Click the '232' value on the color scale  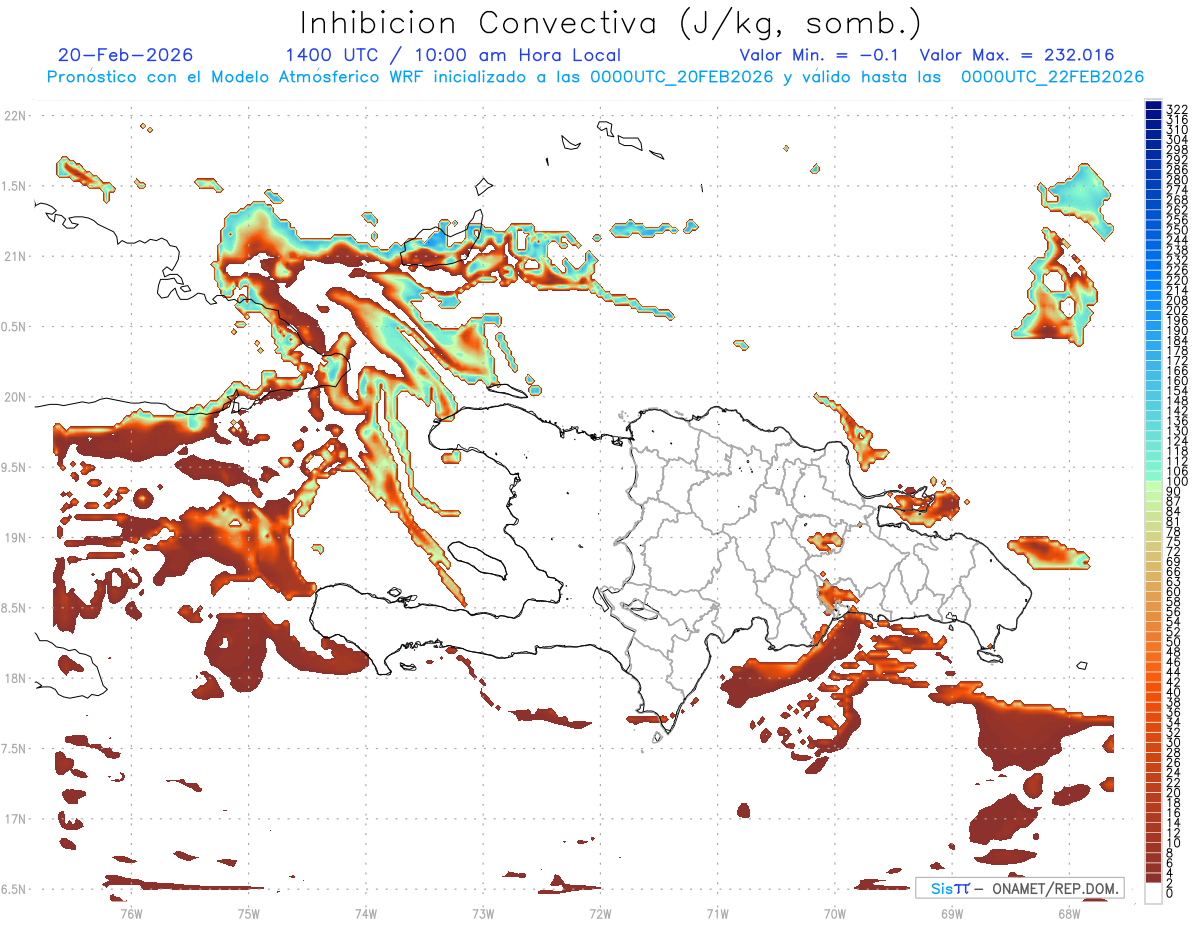1177,259
